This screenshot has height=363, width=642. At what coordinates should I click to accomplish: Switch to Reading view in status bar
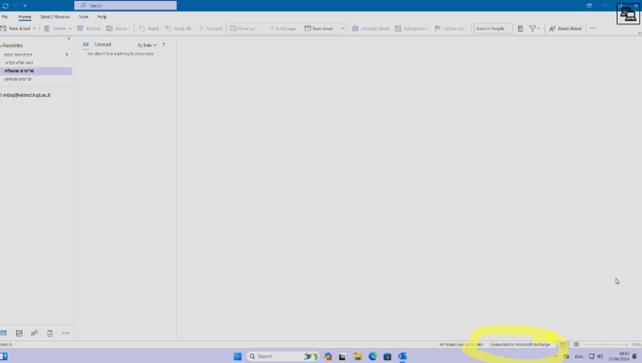(576, 345)
